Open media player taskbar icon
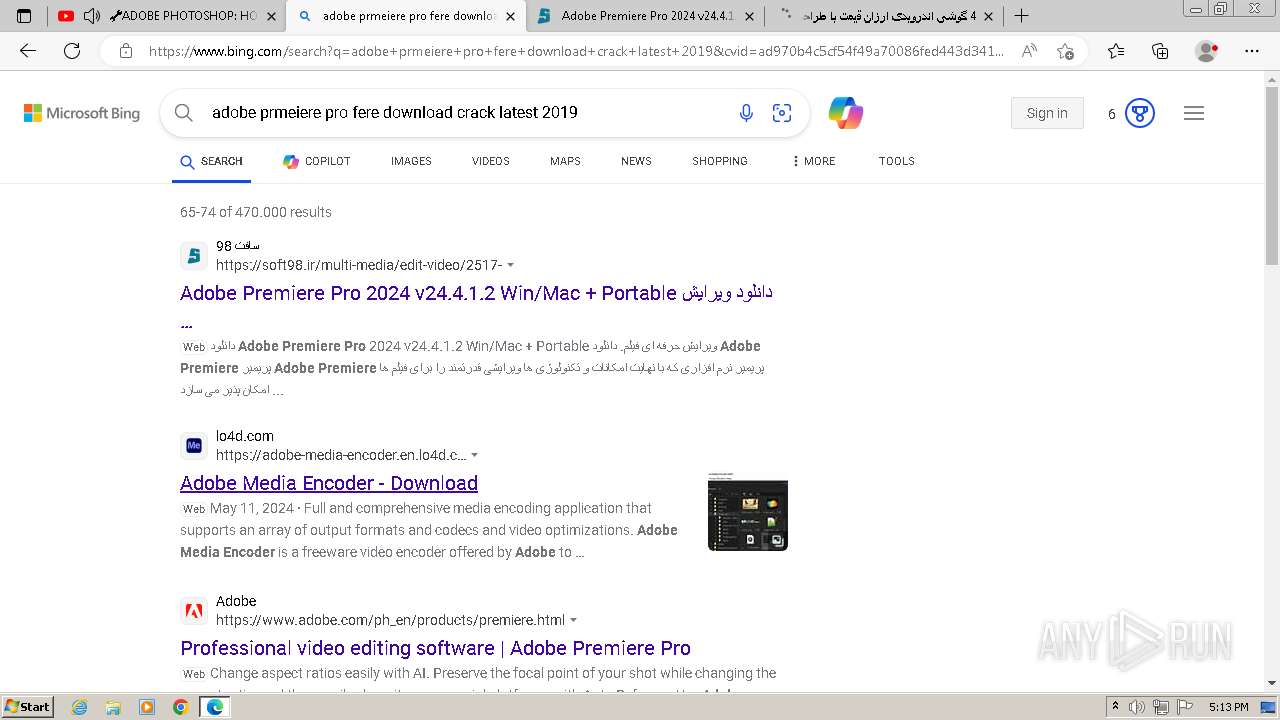 click(x=147, y=707)
